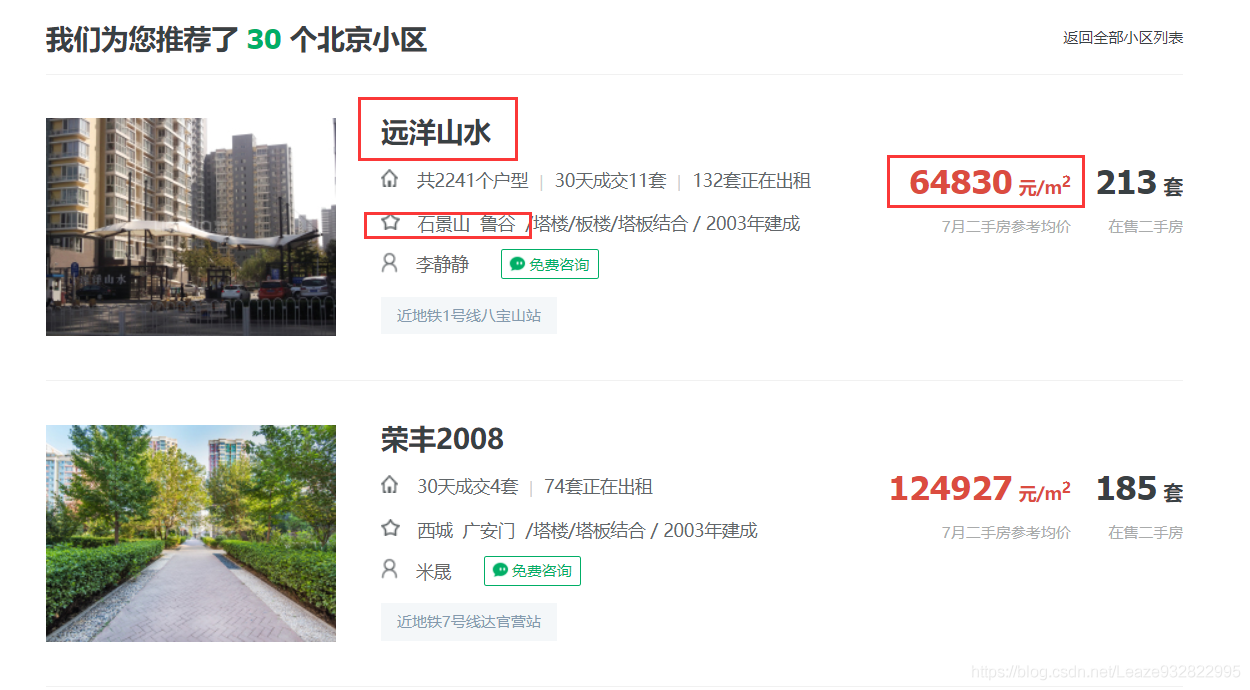Open the 荣丰2008 community title

[442, 438]
